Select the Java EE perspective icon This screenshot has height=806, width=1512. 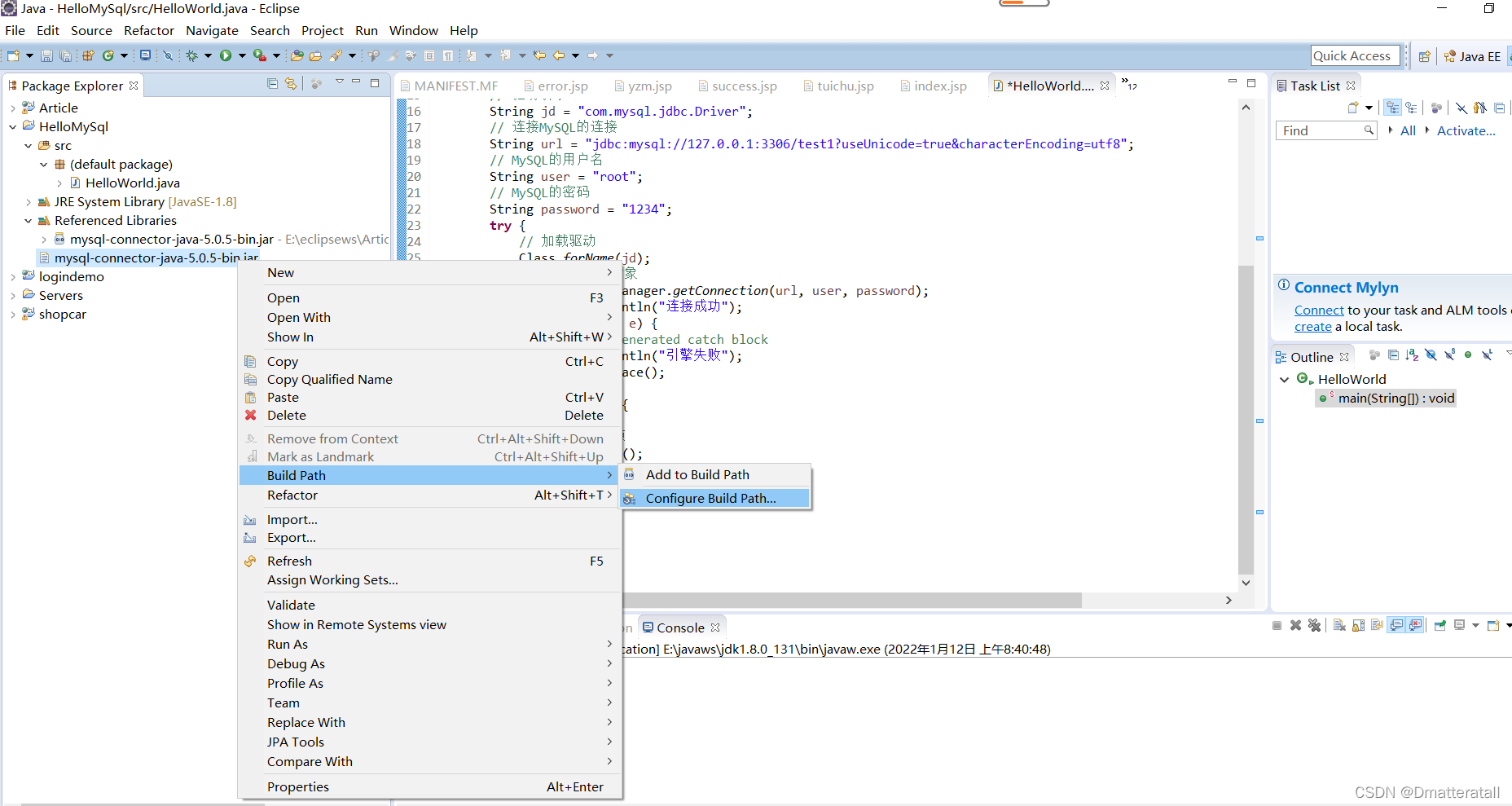pos(1474,55)
